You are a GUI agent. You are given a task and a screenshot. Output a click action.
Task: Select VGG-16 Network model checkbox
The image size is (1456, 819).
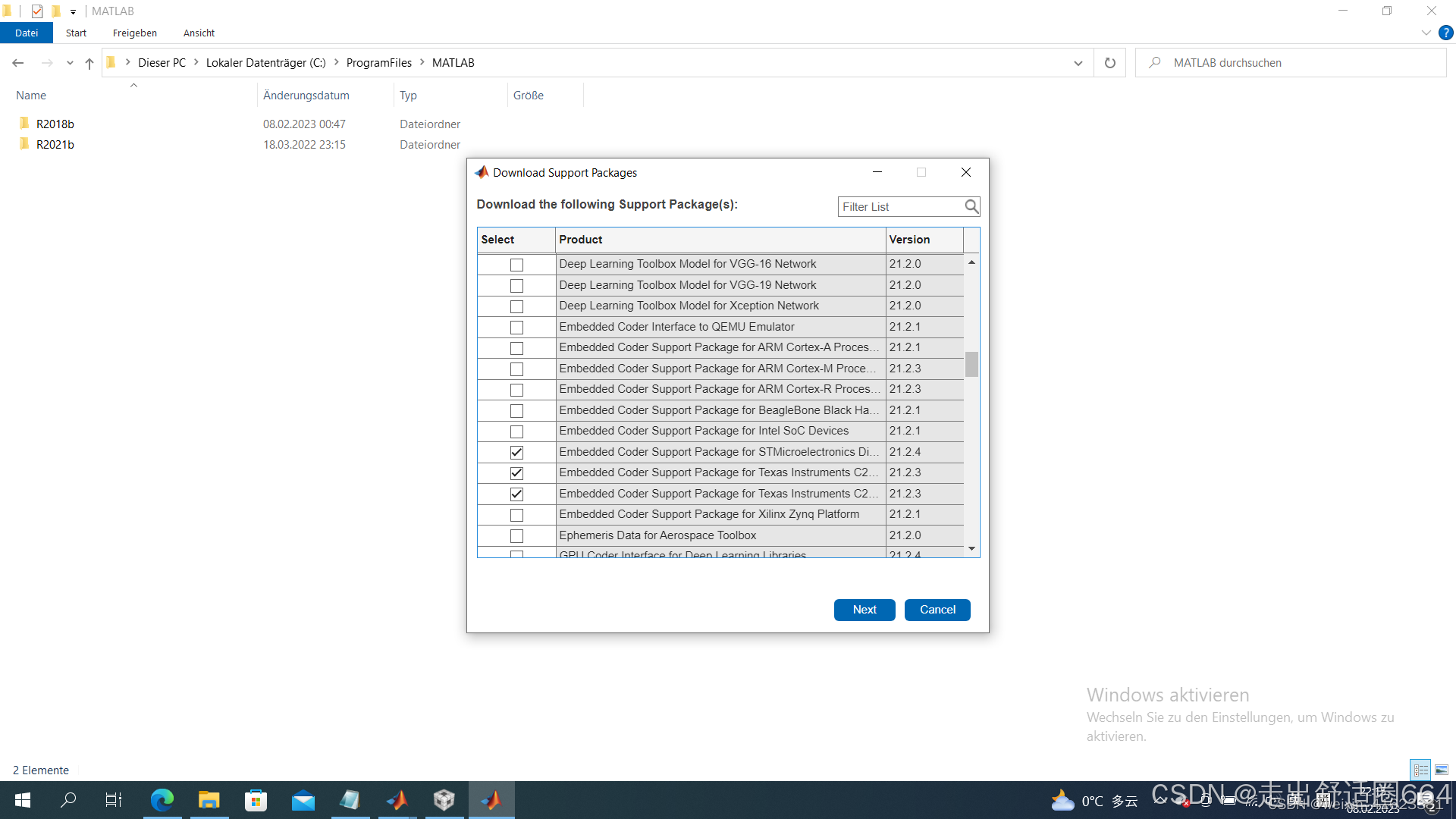tap(516, 265)
